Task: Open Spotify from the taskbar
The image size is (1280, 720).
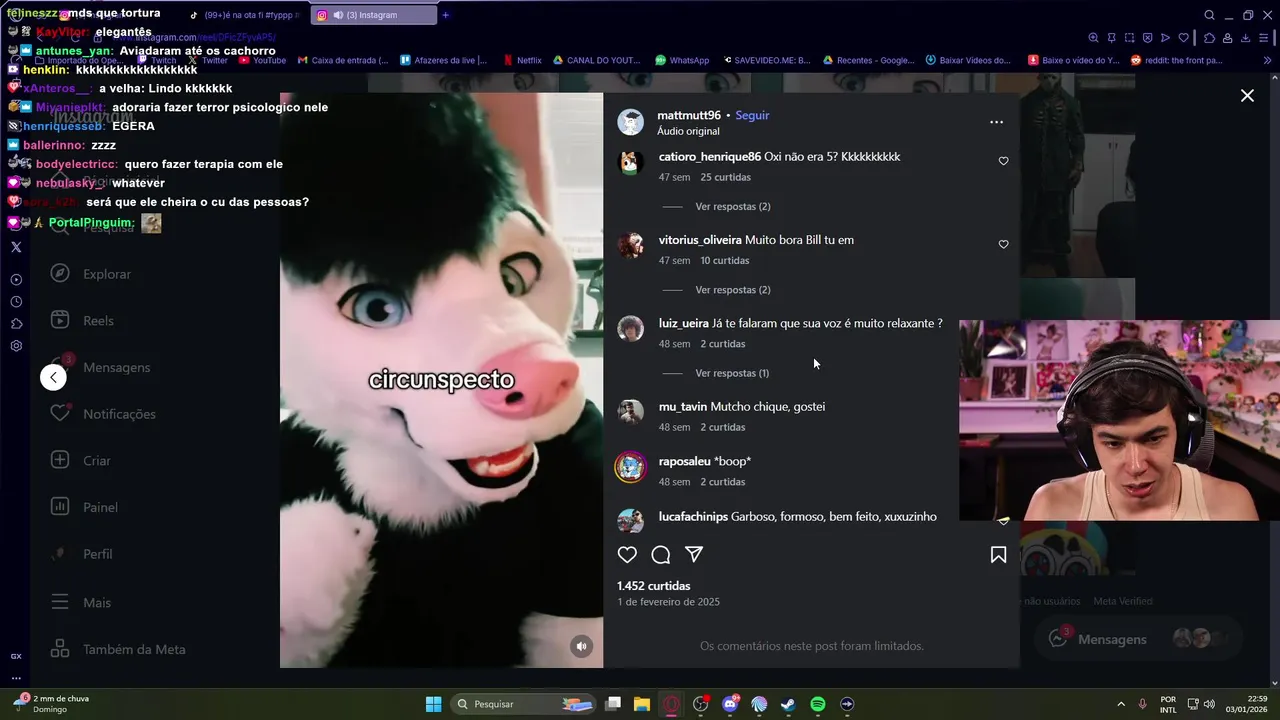Action: click(817, 704)
